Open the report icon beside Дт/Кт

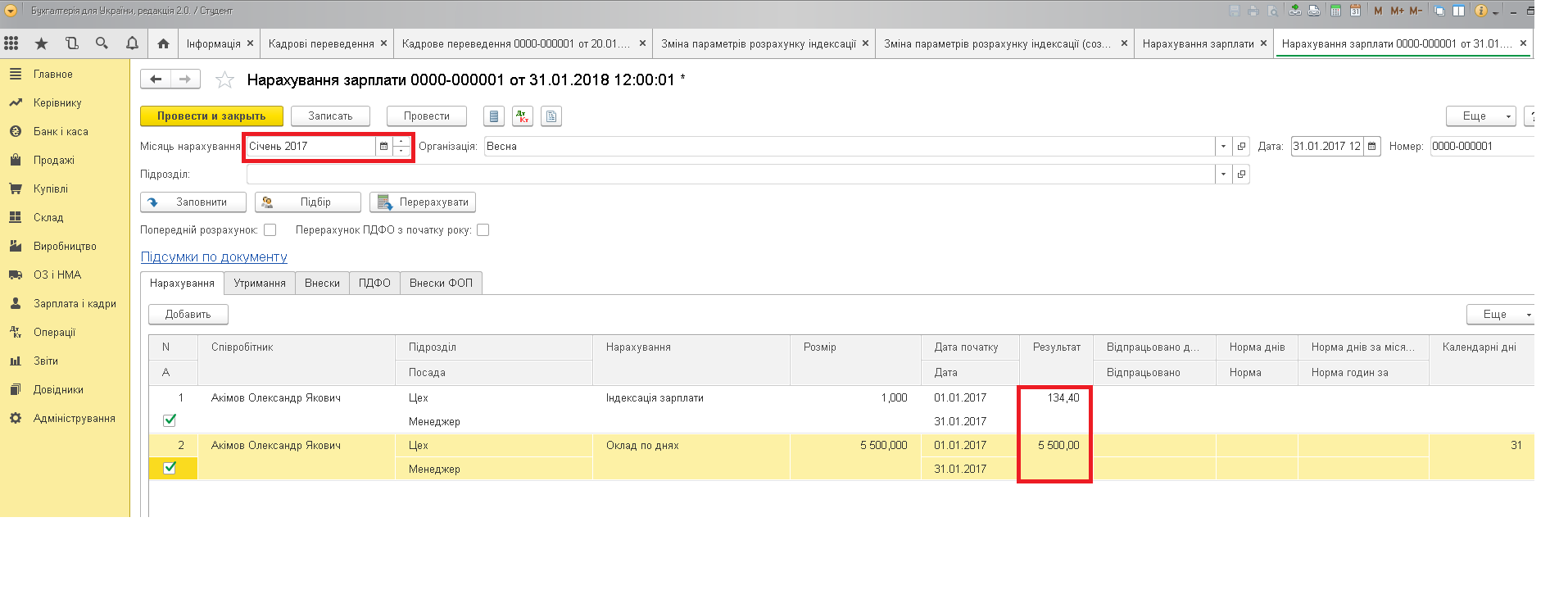pos(551,116)
